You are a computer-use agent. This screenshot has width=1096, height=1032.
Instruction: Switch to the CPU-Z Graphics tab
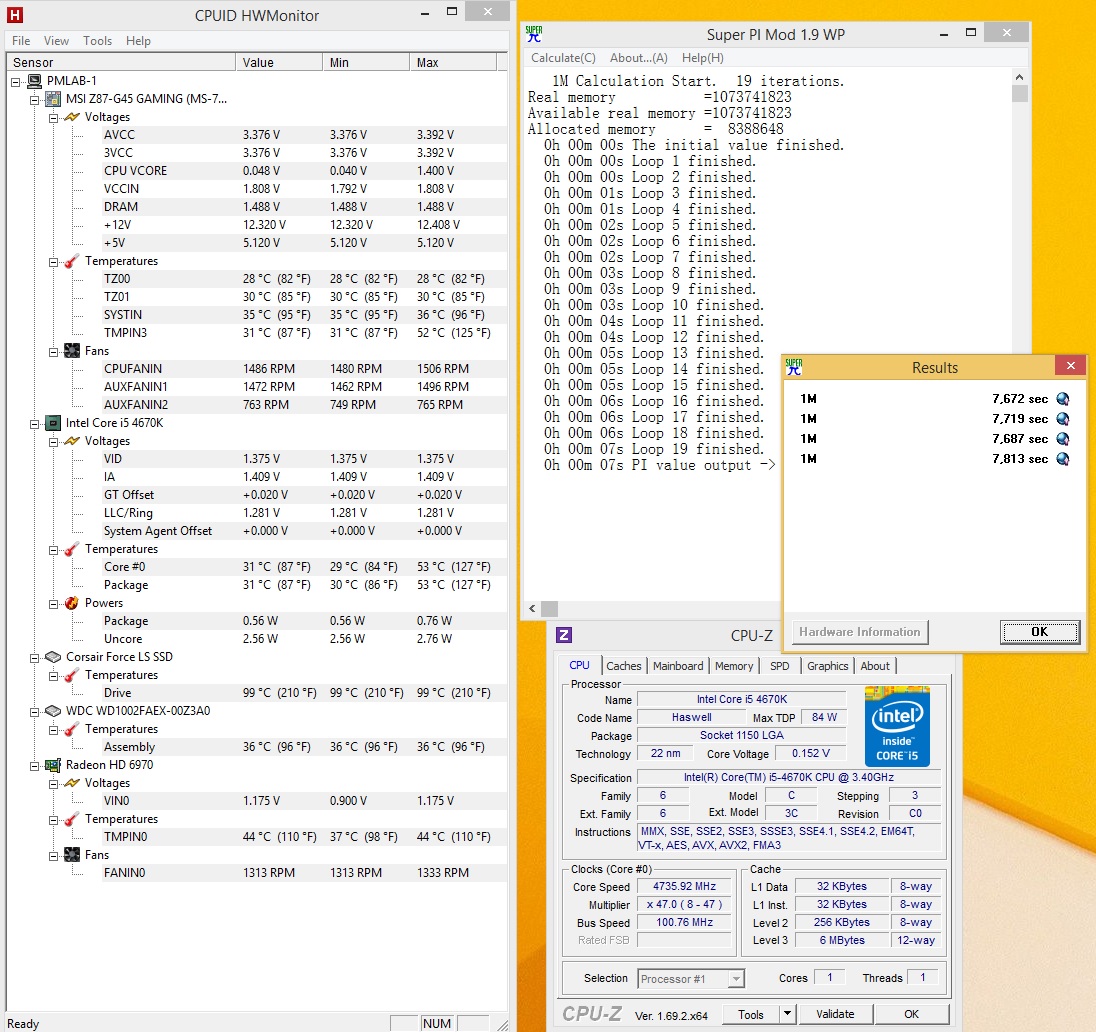828,666
